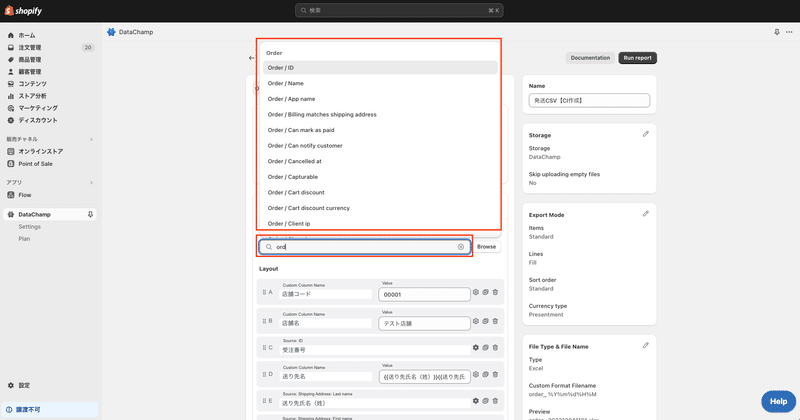This screenshot has width=800, height=420.
Task: Click the Shopify logo
Action: click(23, 10)
